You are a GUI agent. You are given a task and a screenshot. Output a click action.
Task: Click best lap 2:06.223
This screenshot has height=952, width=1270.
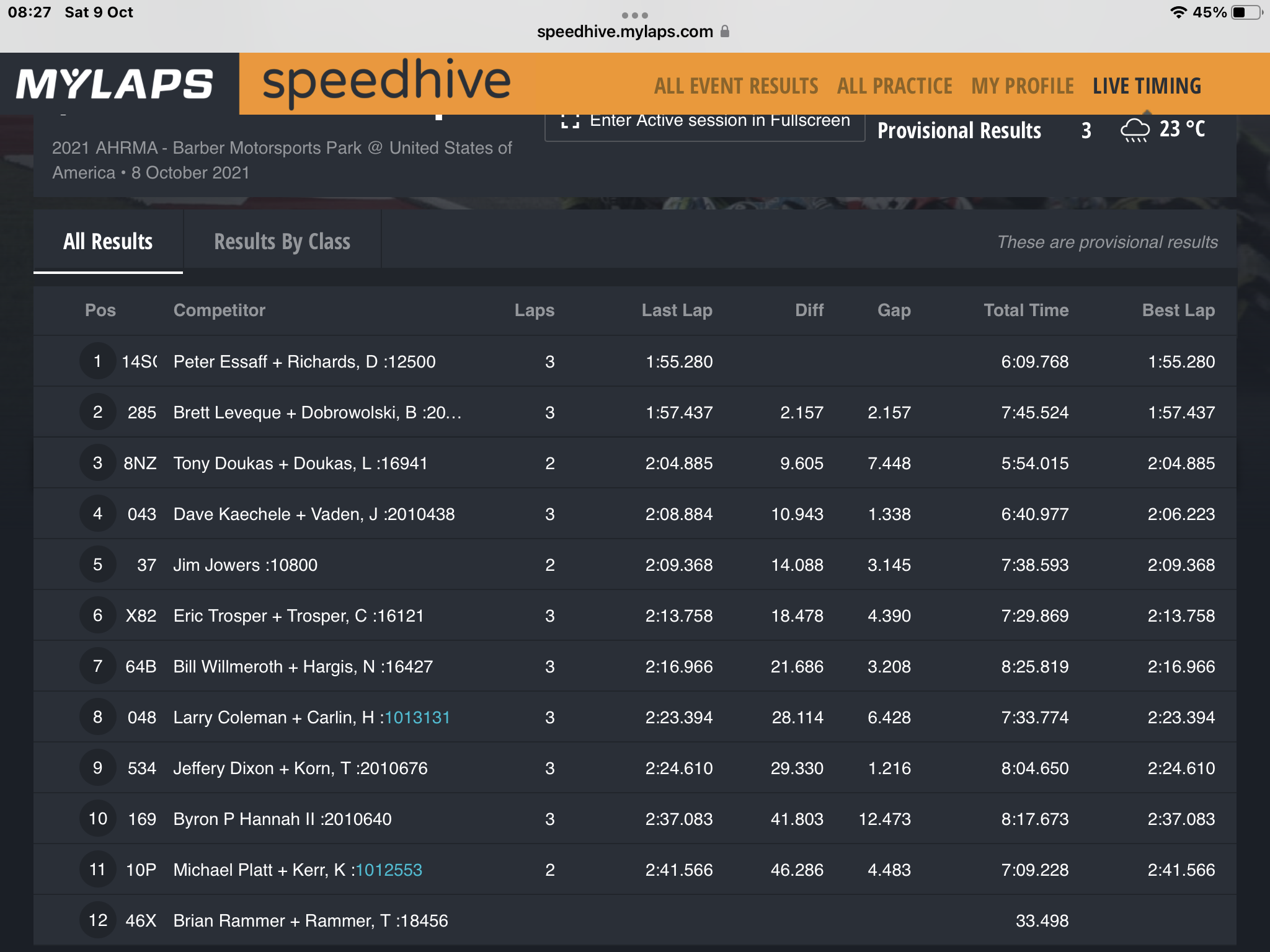(x=1181, y=514)
